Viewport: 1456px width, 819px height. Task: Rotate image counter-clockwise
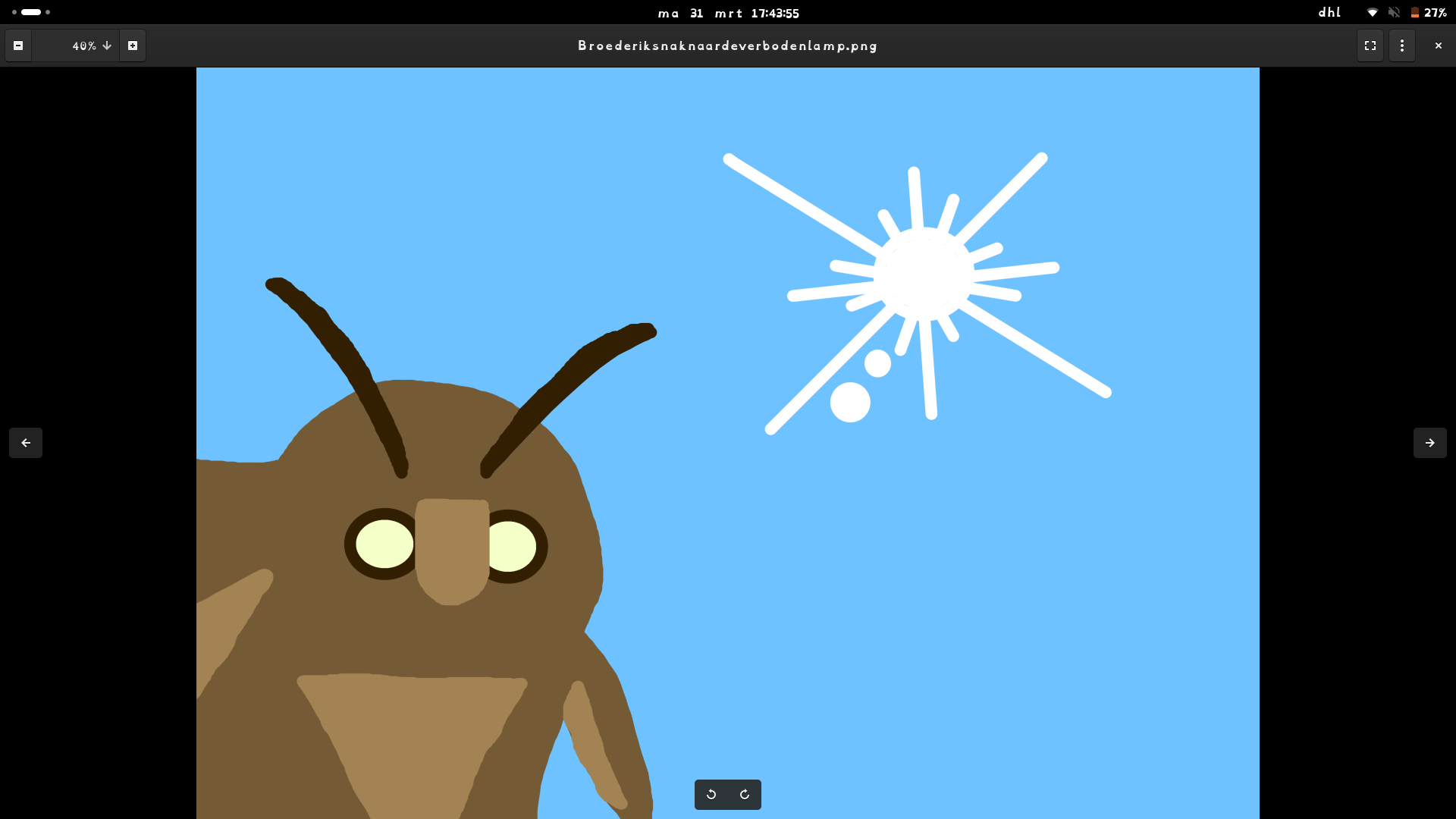click(711, 795)
